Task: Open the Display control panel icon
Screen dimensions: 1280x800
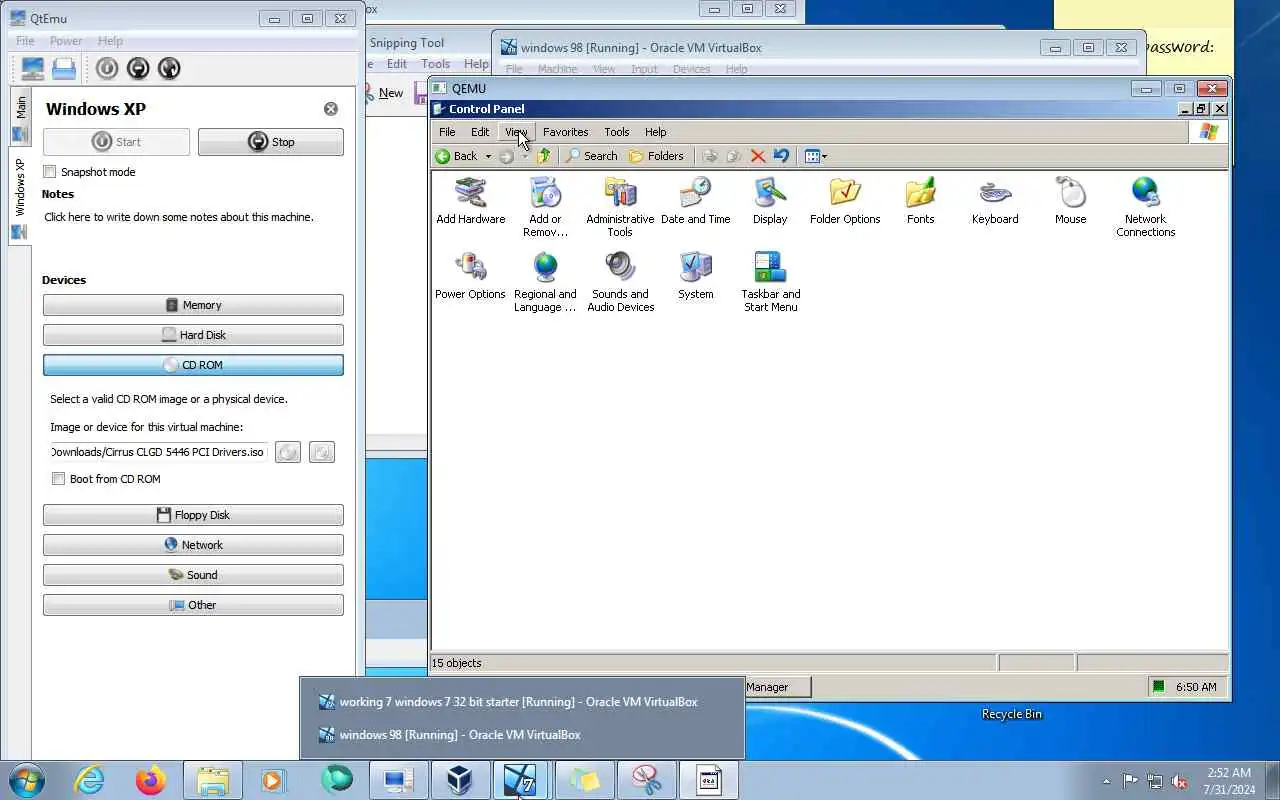Action: pos(770,200)
